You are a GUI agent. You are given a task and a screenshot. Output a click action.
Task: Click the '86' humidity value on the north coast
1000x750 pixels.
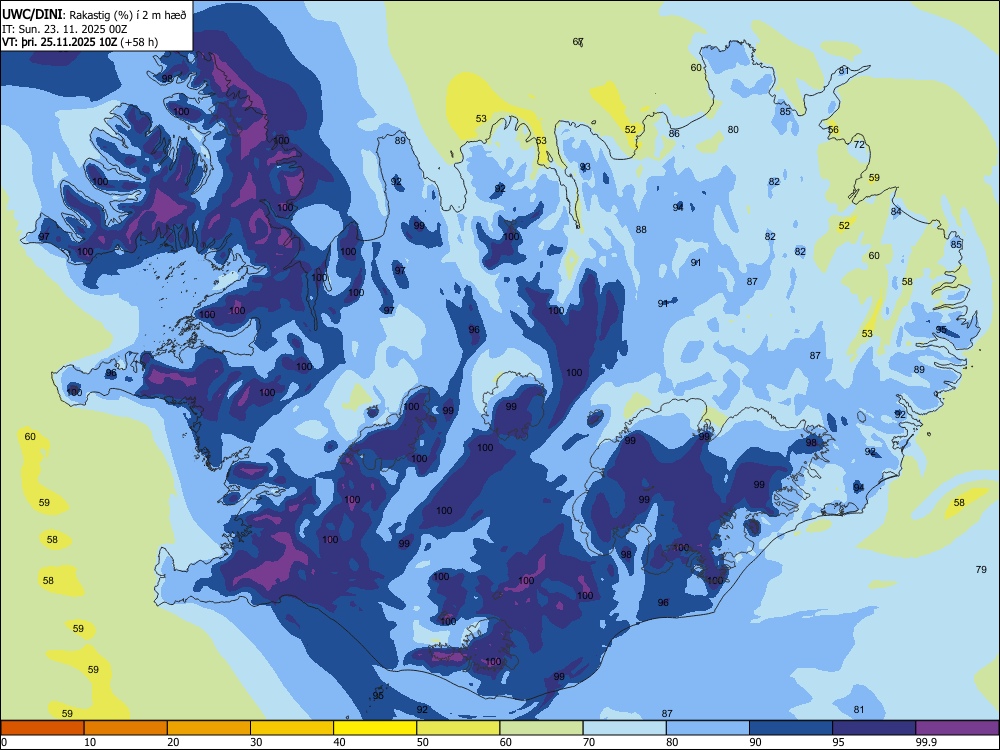pos(674,133)
